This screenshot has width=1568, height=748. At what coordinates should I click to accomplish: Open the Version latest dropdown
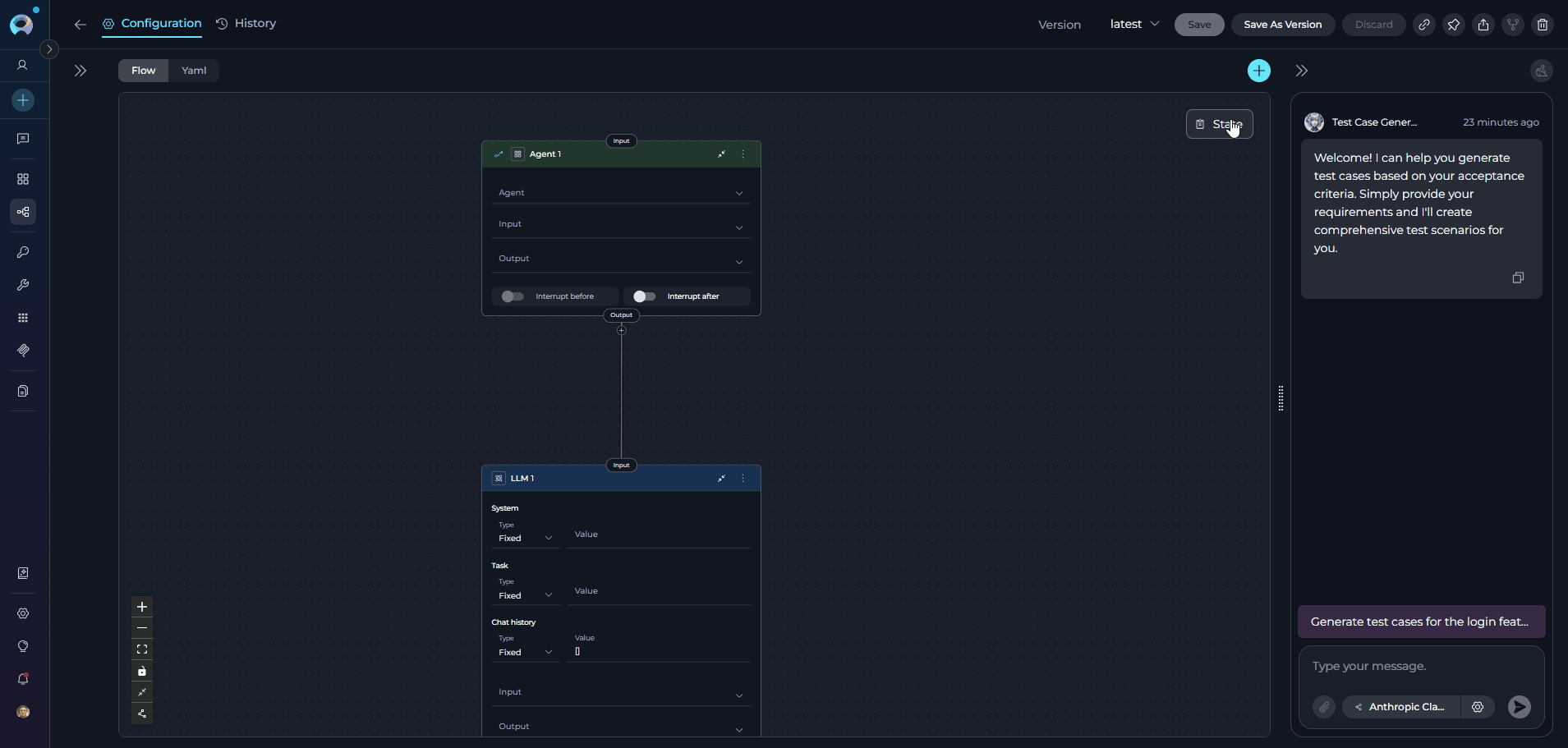pyautogui.click(x=1134, y=25)
